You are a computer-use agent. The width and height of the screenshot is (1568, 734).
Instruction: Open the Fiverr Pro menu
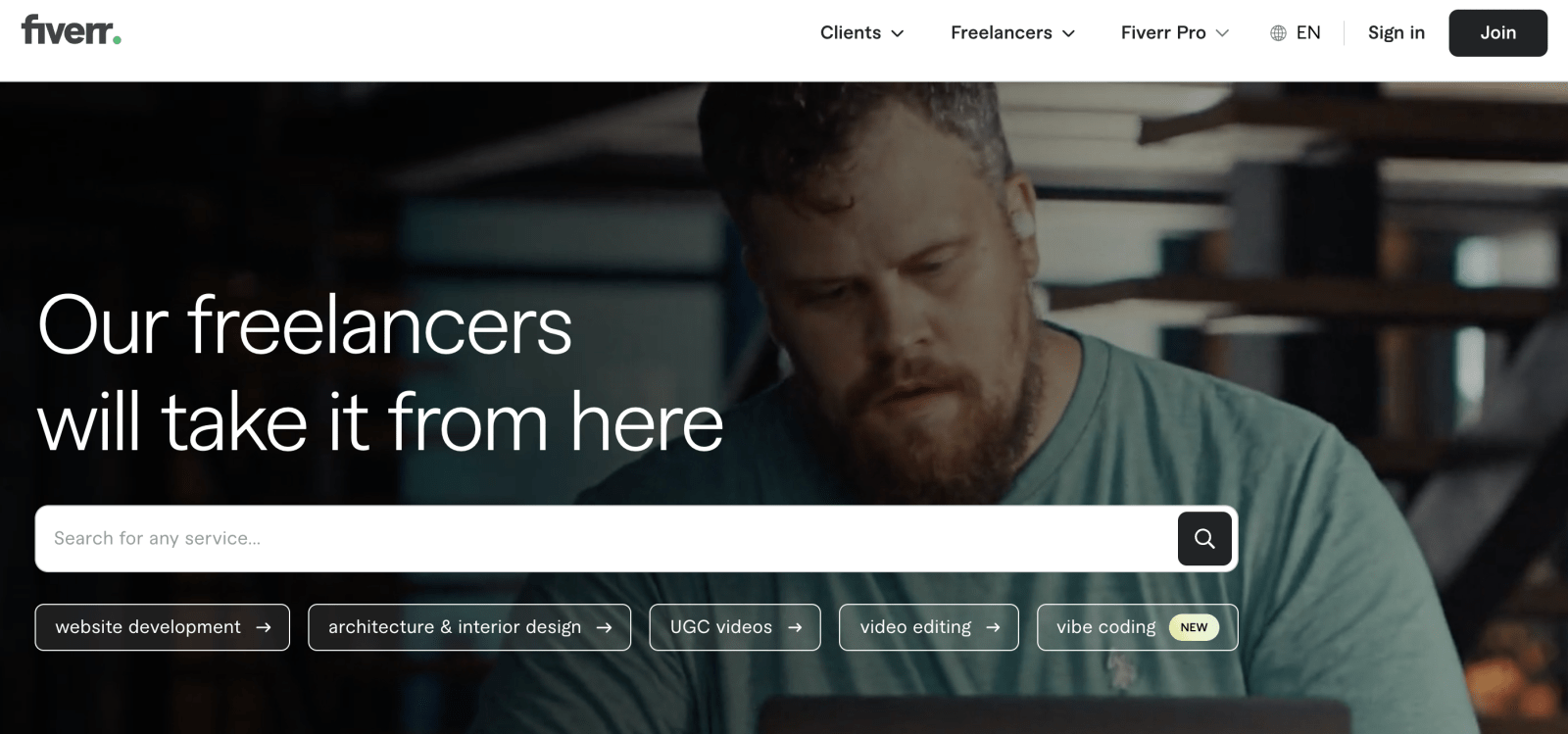(x=1175, y=32)
